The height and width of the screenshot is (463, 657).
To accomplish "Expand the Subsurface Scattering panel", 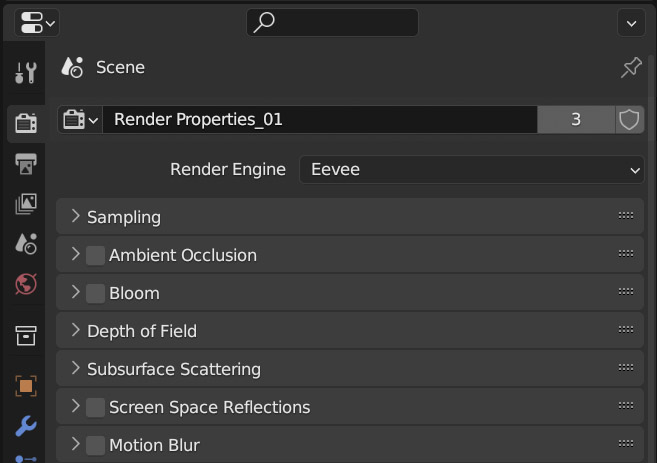I will coord(75,368).
